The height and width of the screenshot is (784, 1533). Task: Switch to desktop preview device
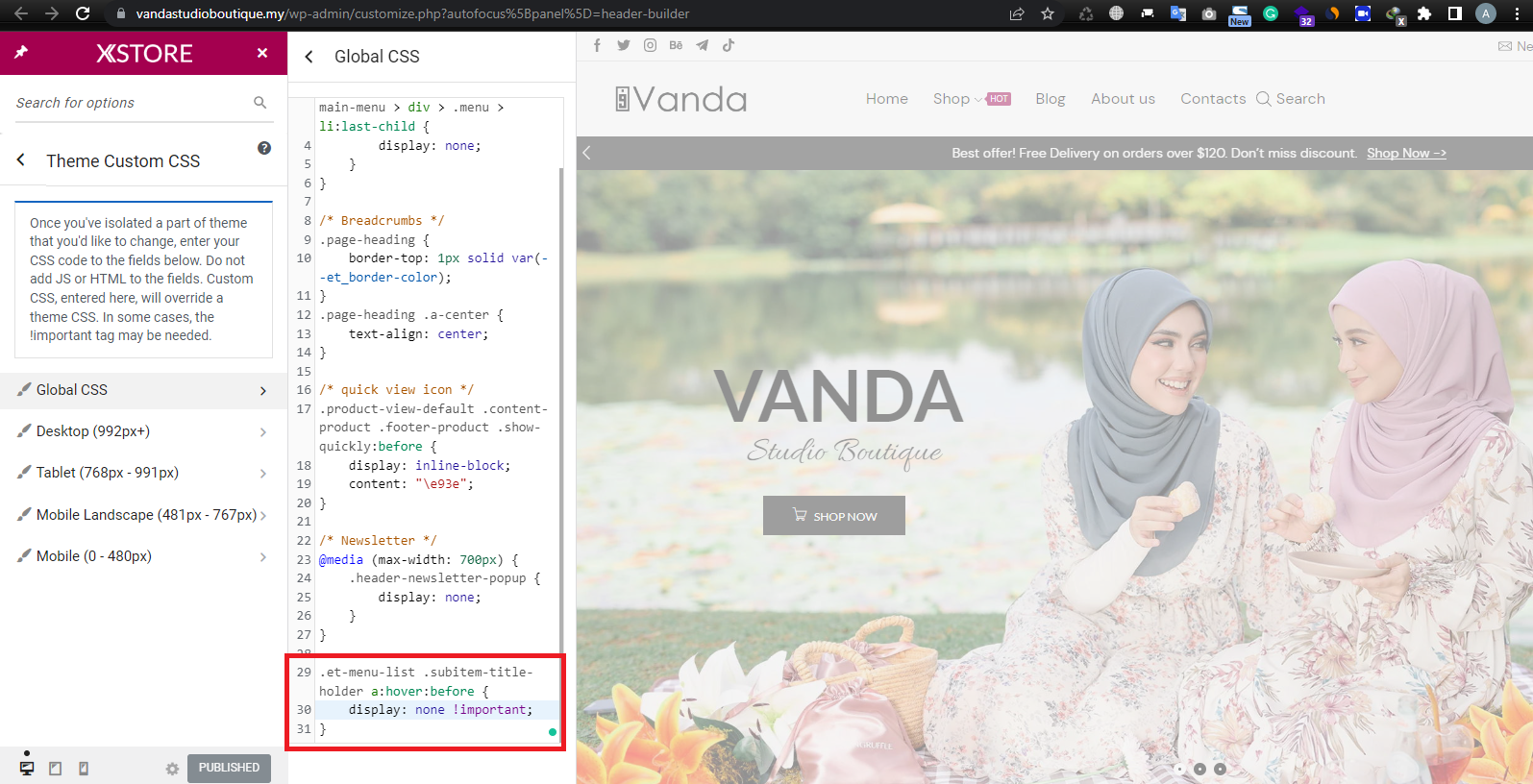coord(27,768)
